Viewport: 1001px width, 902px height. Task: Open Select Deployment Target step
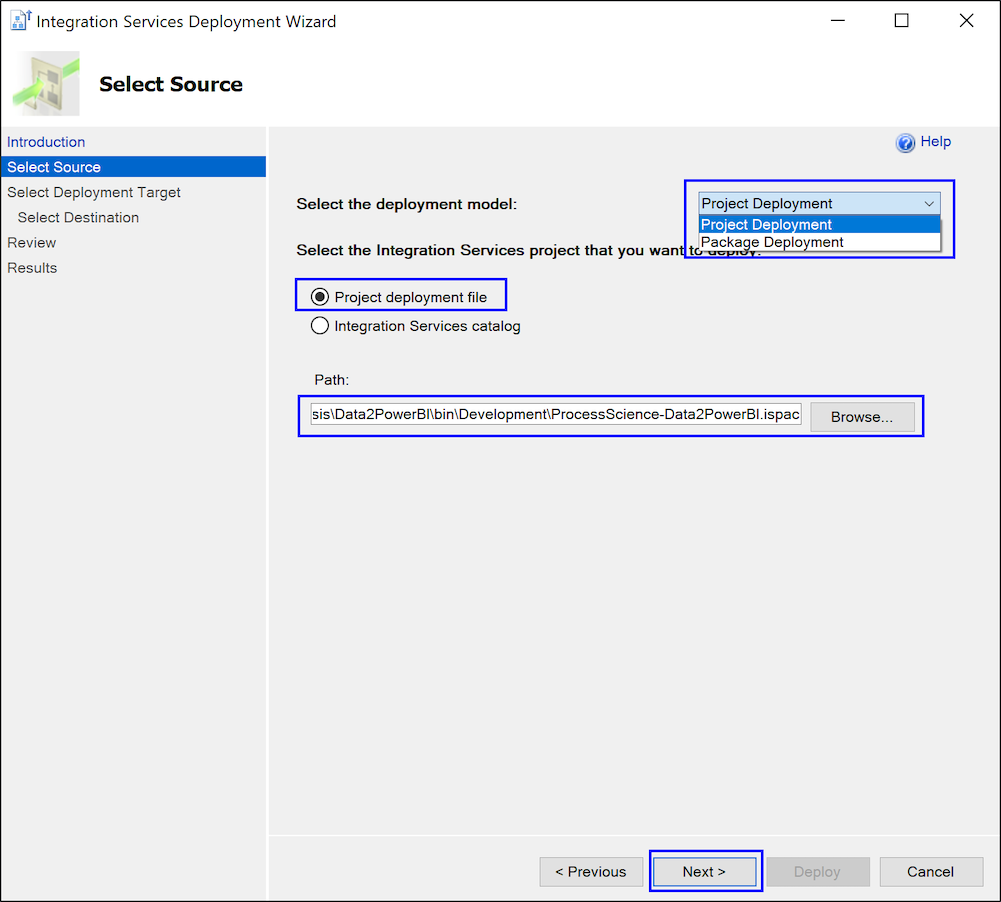click(94, 192)
